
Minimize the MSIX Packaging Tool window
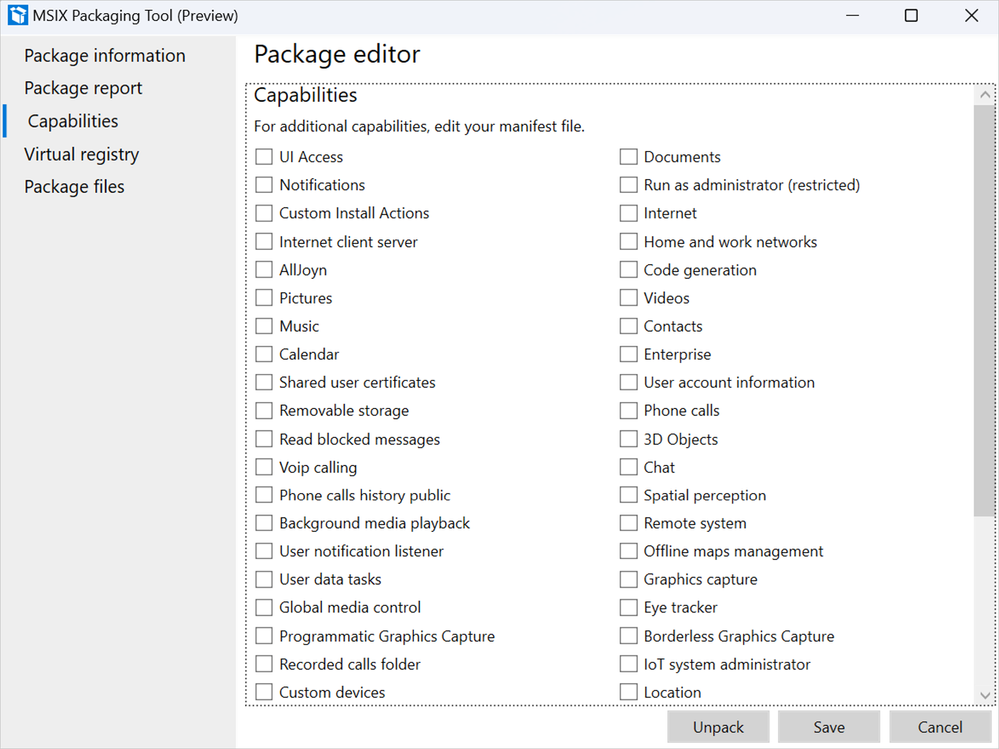(x=852, y=15)
